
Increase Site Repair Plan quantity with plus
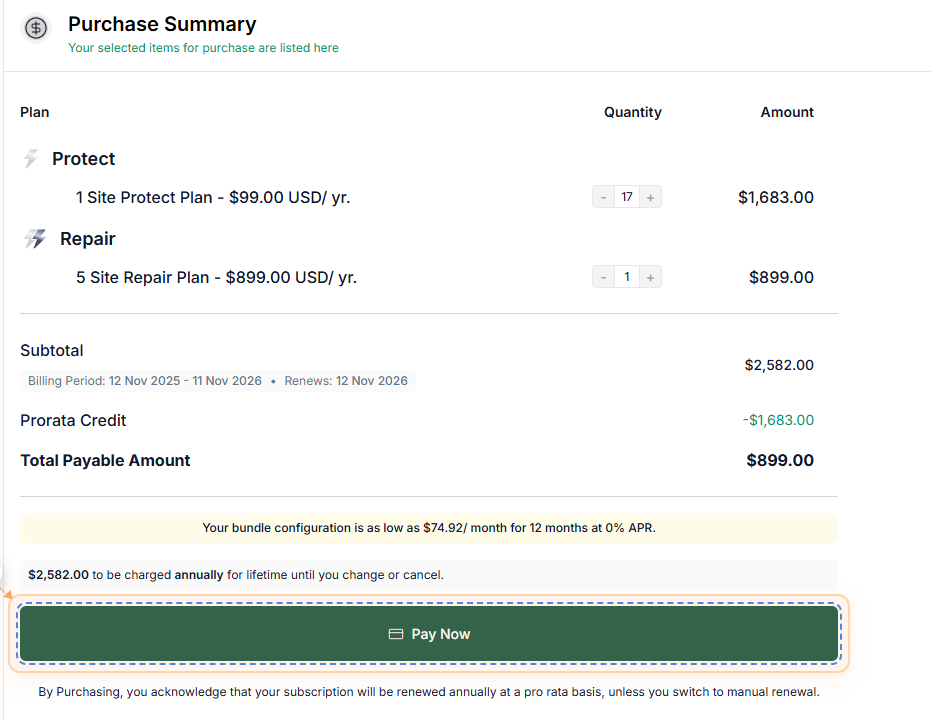click(x=651, y=277)
